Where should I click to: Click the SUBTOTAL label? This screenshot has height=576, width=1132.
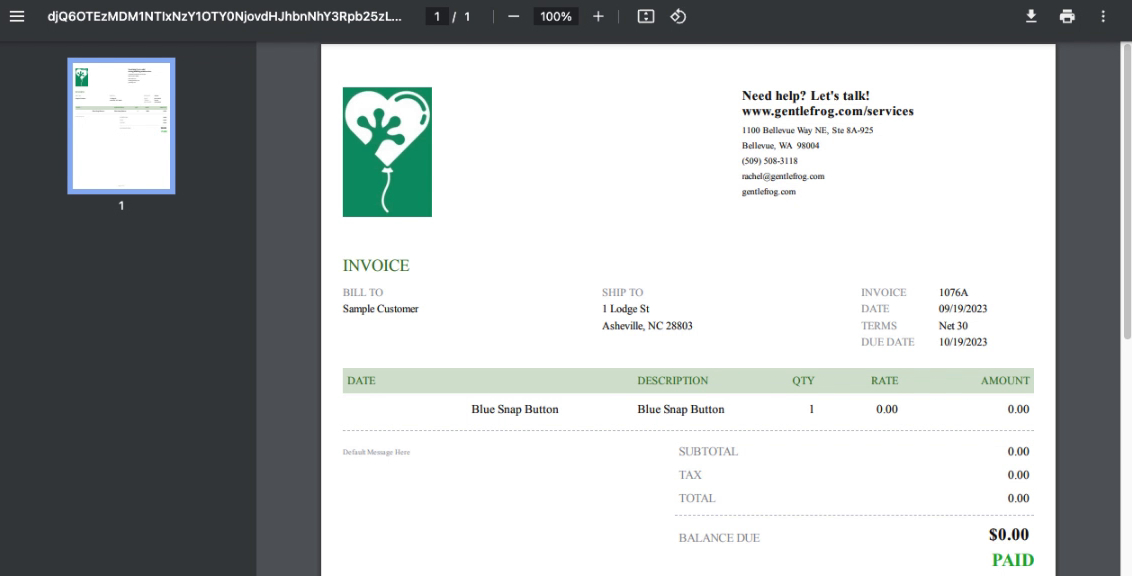coord(708,452)
